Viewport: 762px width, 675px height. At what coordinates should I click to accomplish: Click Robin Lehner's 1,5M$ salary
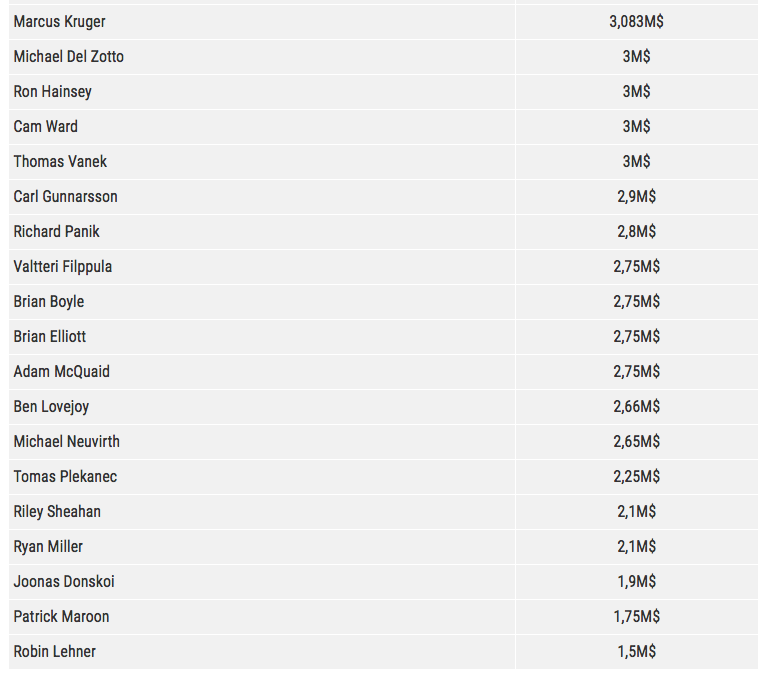(x=636, y=651)
